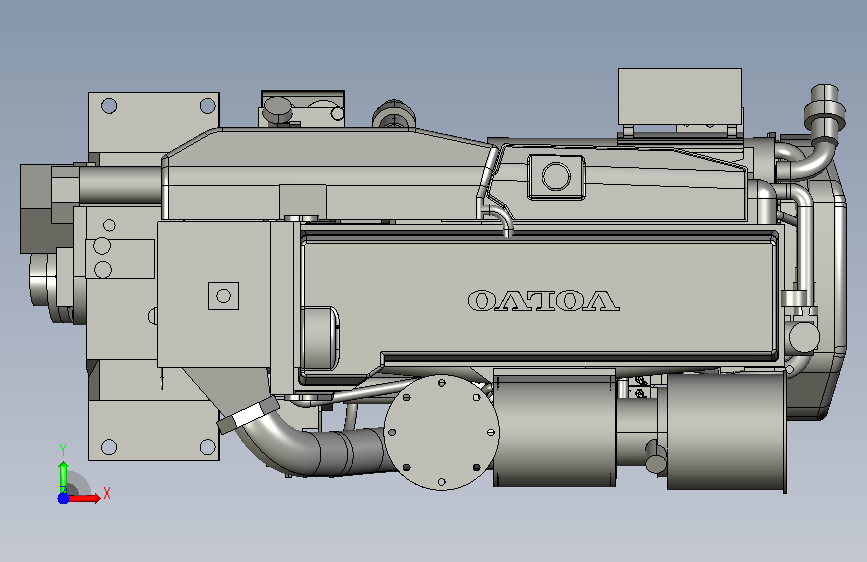
Task: Select the square boss with circle on upper cover
Action: tap(556, 177)
